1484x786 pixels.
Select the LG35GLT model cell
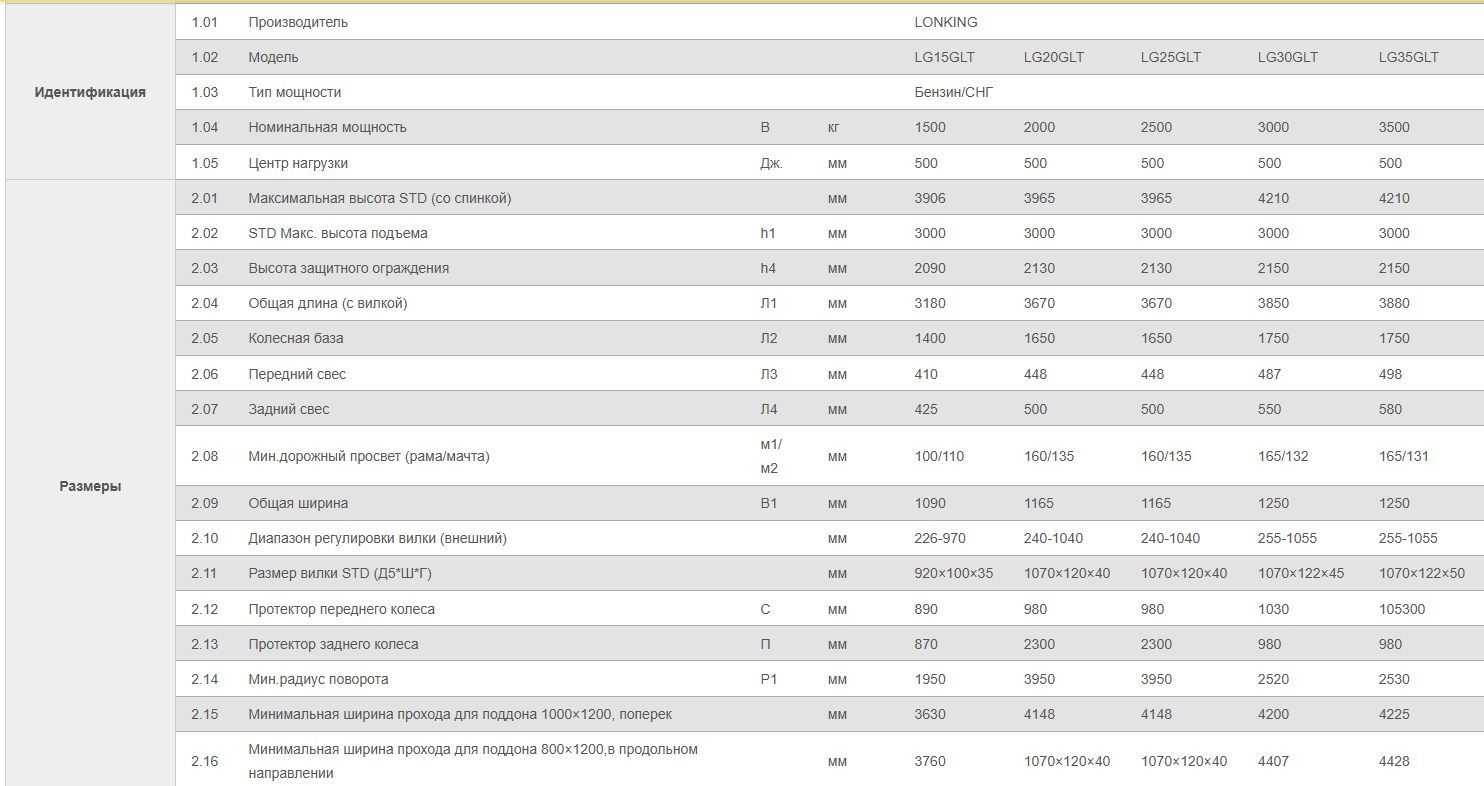click(1409, 57)
